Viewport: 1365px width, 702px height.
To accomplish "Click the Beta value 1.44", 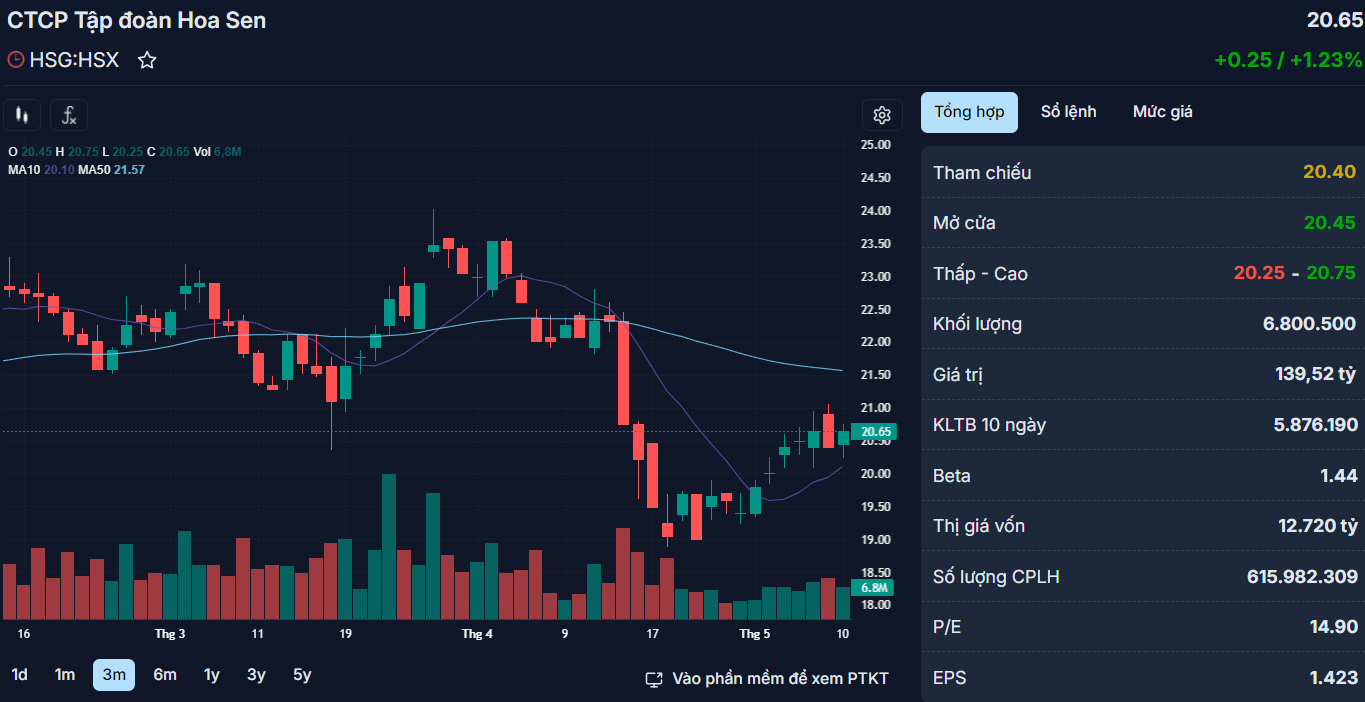I will pos(1339,476).
